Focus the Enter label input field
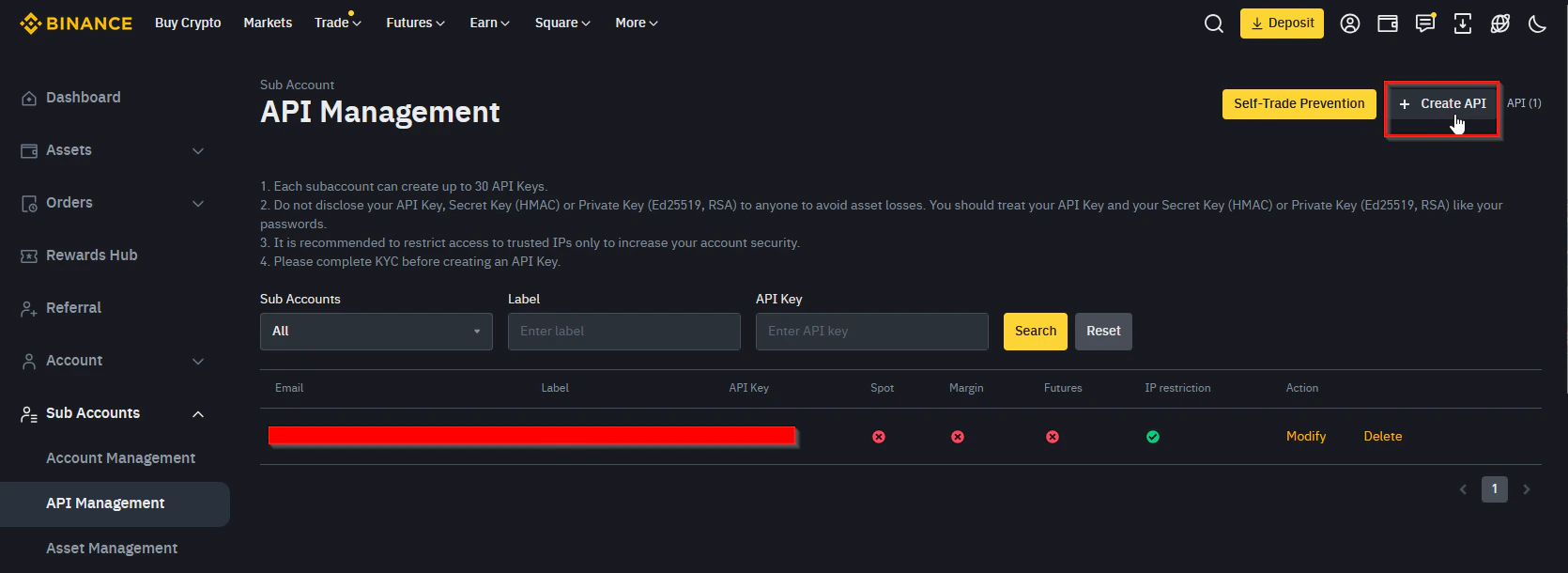The width and height of the screenshot is (1568, 573). [624, 332]
